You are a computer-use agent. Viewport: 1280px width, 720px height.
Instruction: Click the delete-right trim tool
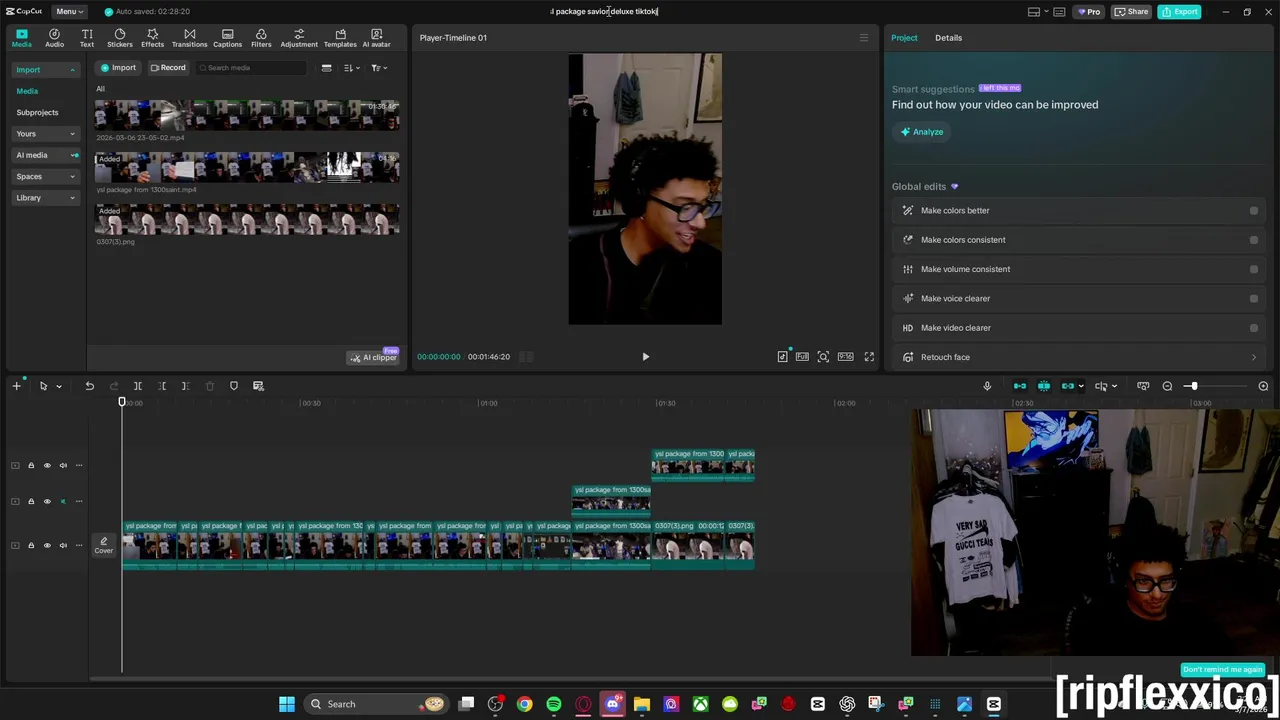tap(185, 386)
